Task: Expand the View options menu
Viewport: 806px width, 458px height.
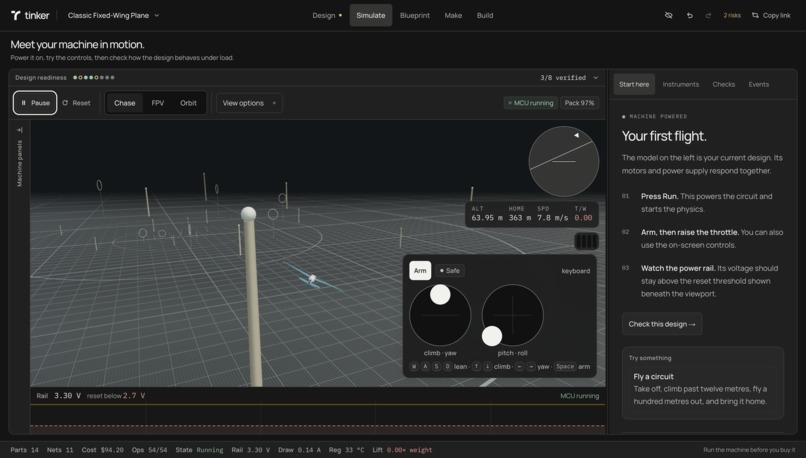Action: pyautogui.click(x=249, y=103)
